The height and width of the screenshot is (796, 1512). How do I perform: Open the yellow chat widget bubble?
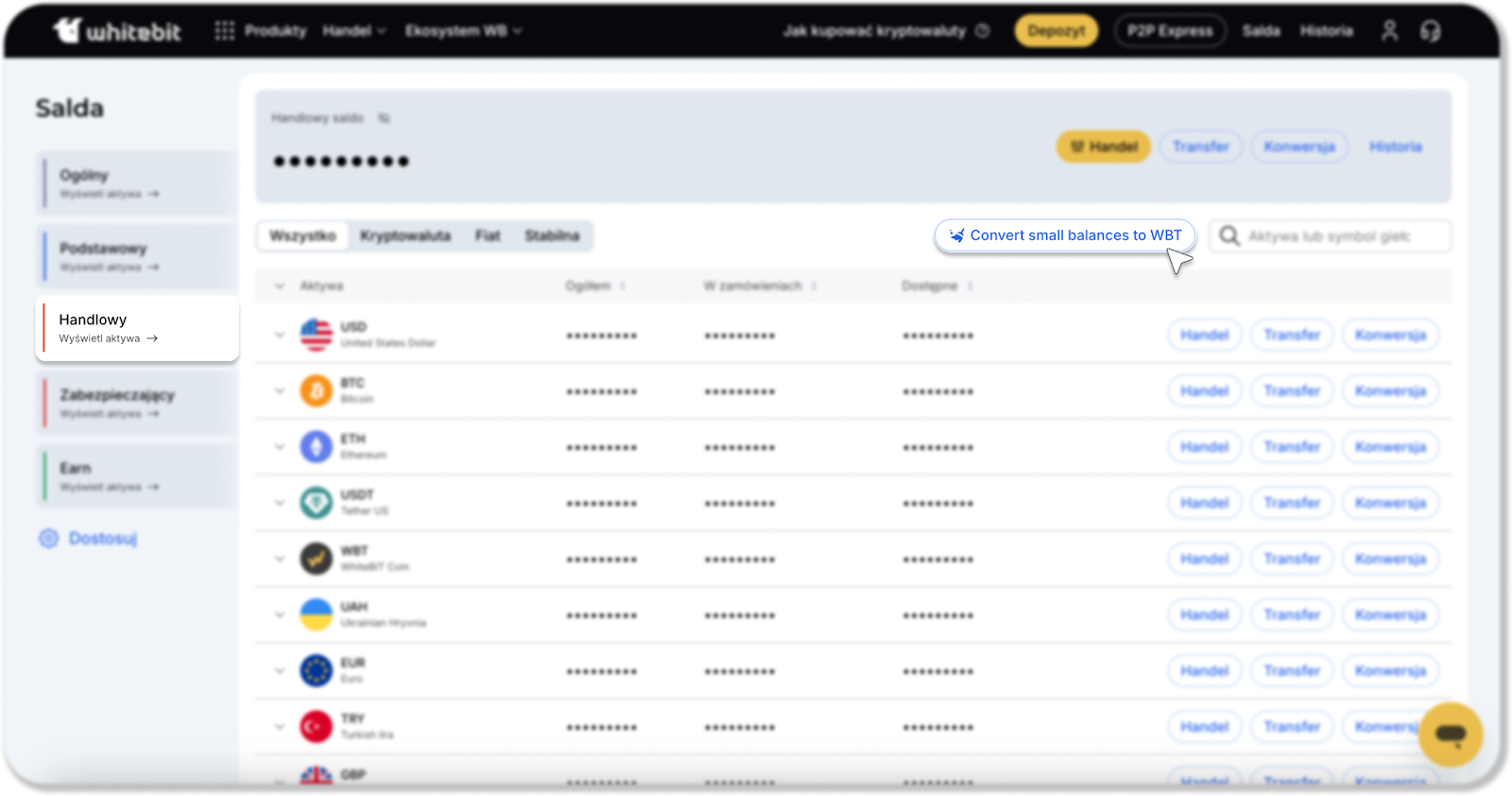[1450, 734]
